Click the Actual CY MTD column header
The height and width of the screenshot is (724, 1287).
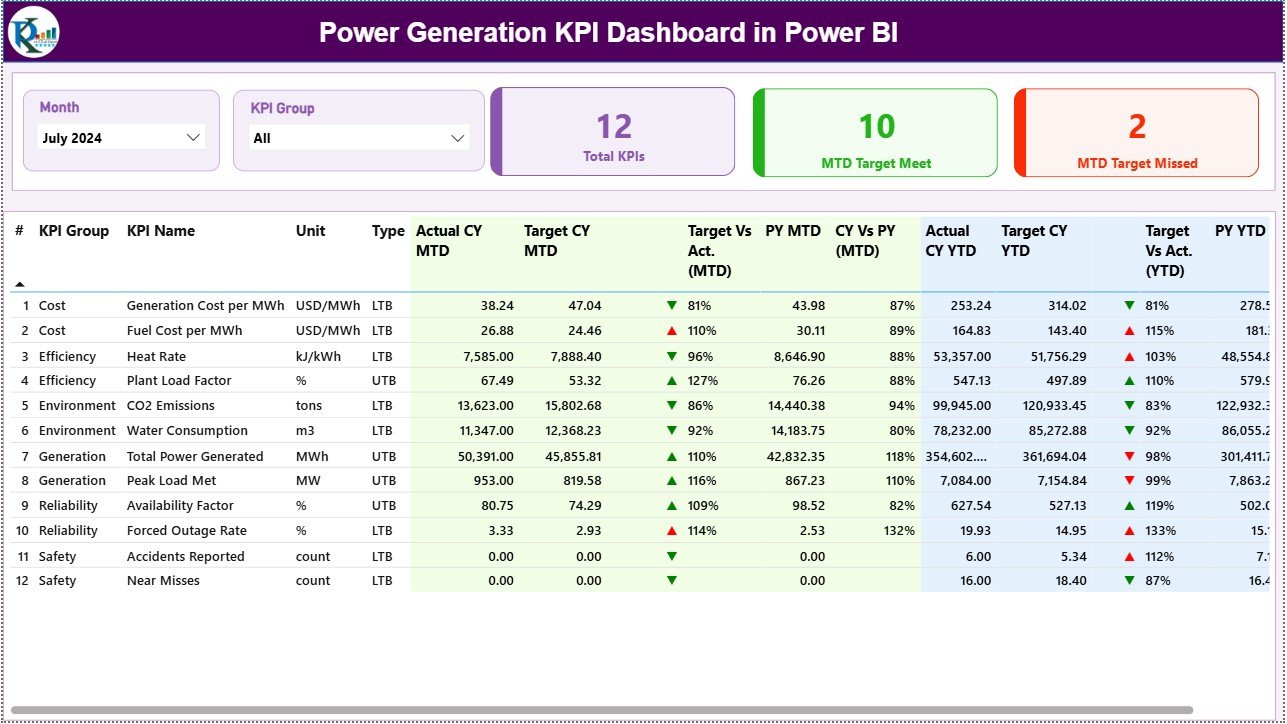coord(449,241)
